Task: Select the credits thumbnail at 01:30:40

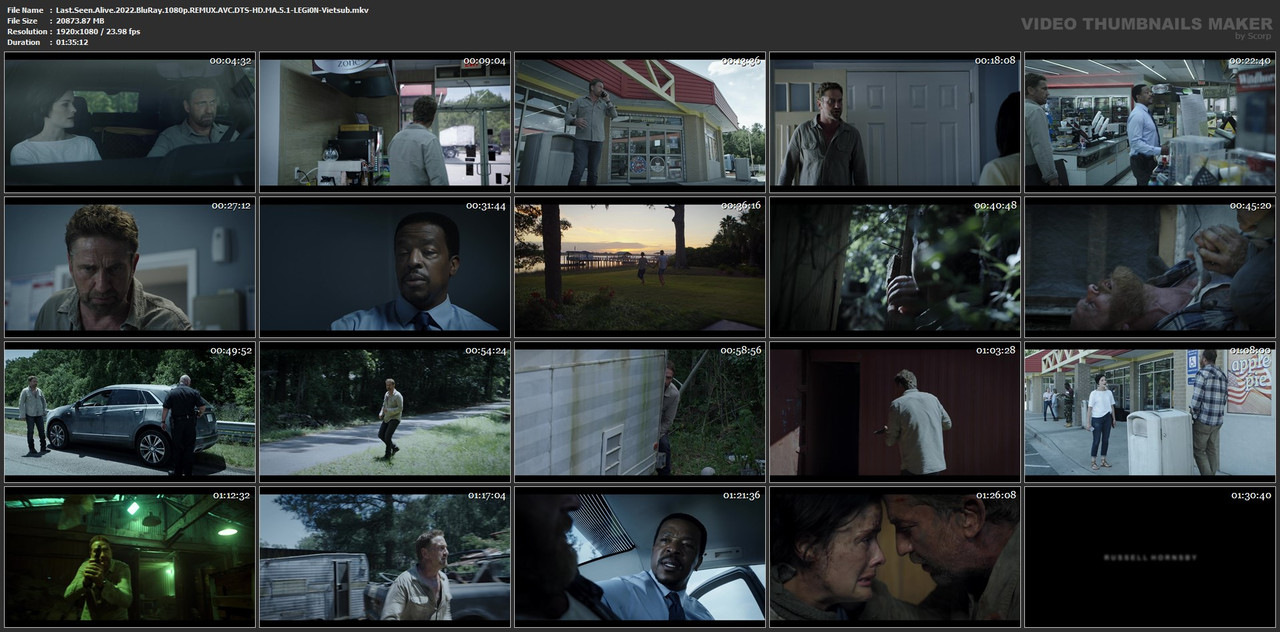Action: (x=1150, y=557)
